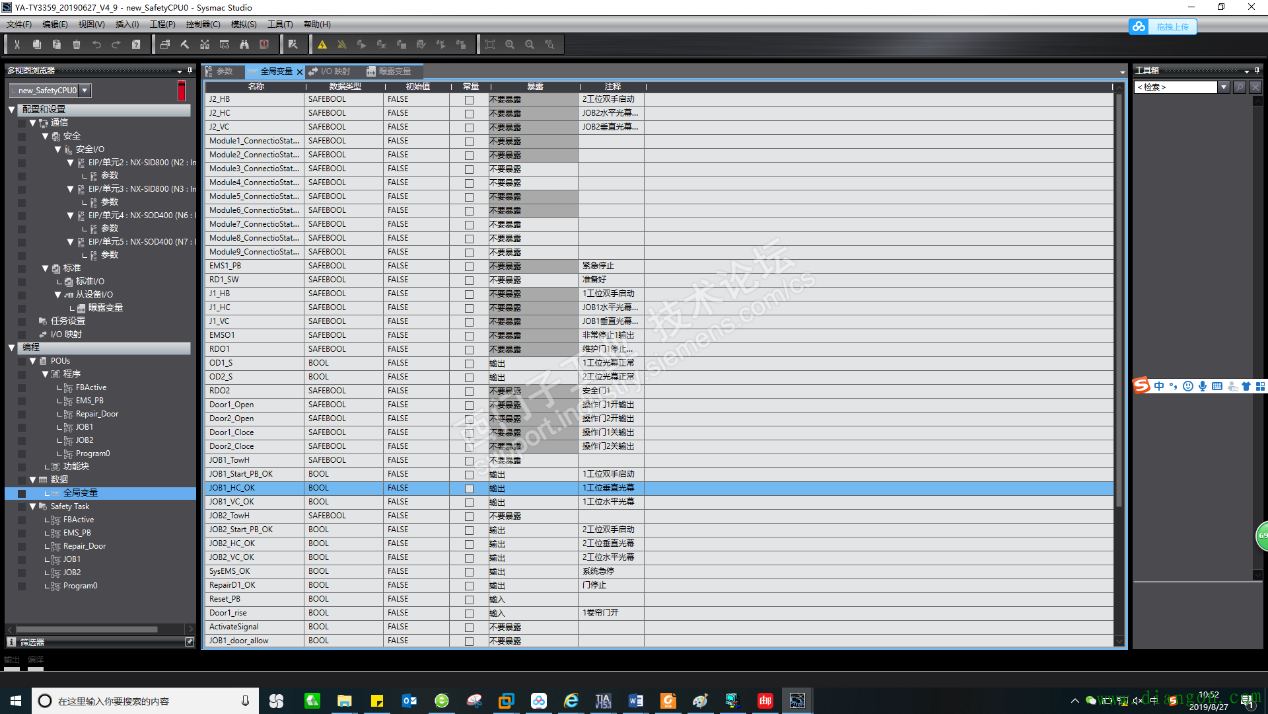Viewport: 1268px width, 714px height.
Task: Click the toolbox search input field
Action: [x=1174, y=88]
